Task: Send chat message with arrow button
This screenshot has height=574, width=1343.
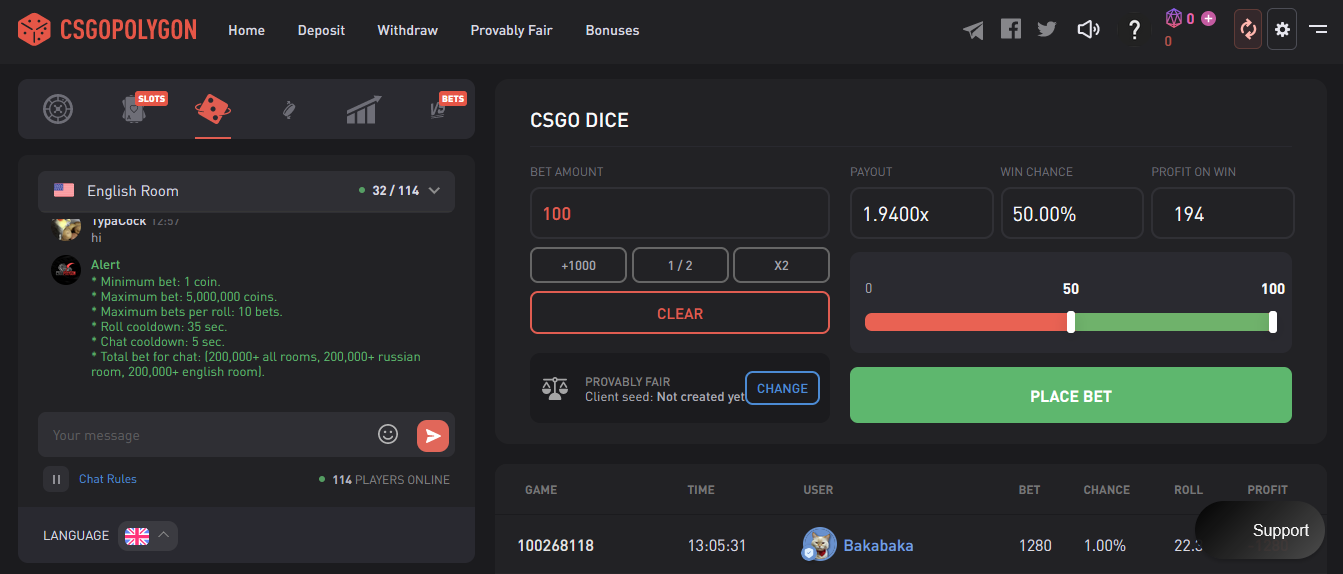Action: pyautogui.click(x=433, y=435)
